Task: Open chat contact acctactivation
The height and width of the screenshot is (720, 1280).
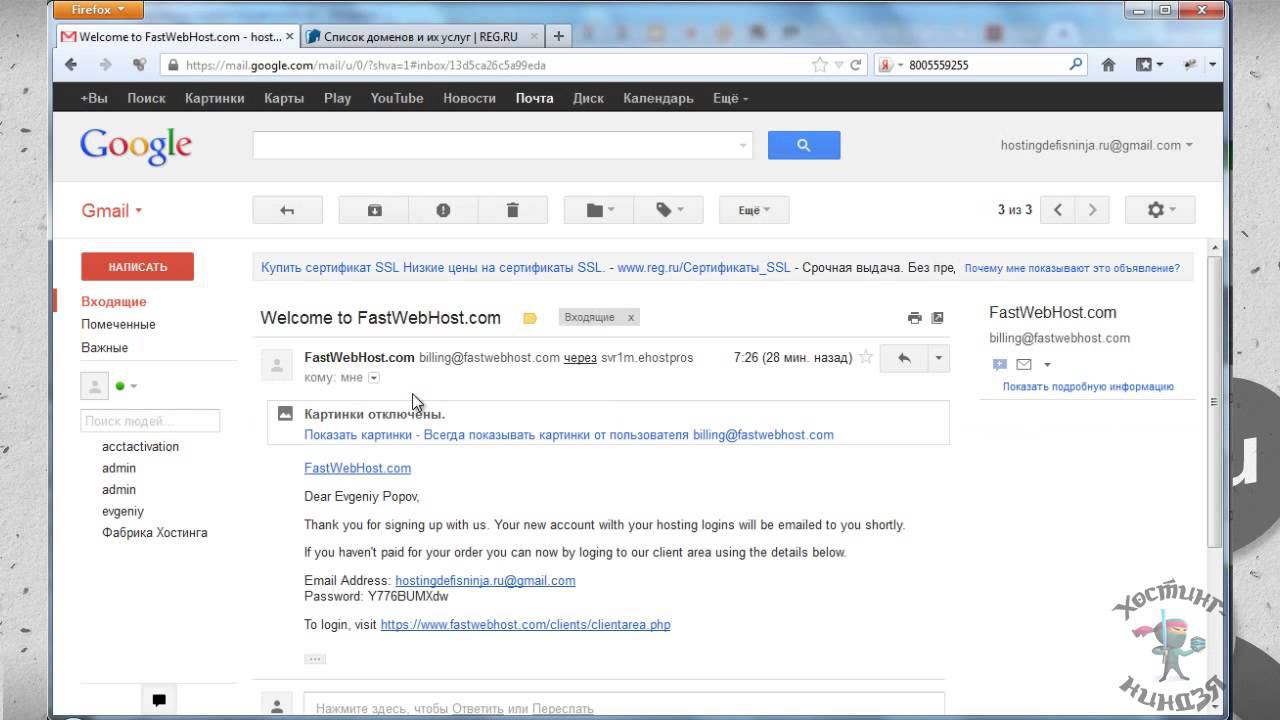Action: coord(140,447)
